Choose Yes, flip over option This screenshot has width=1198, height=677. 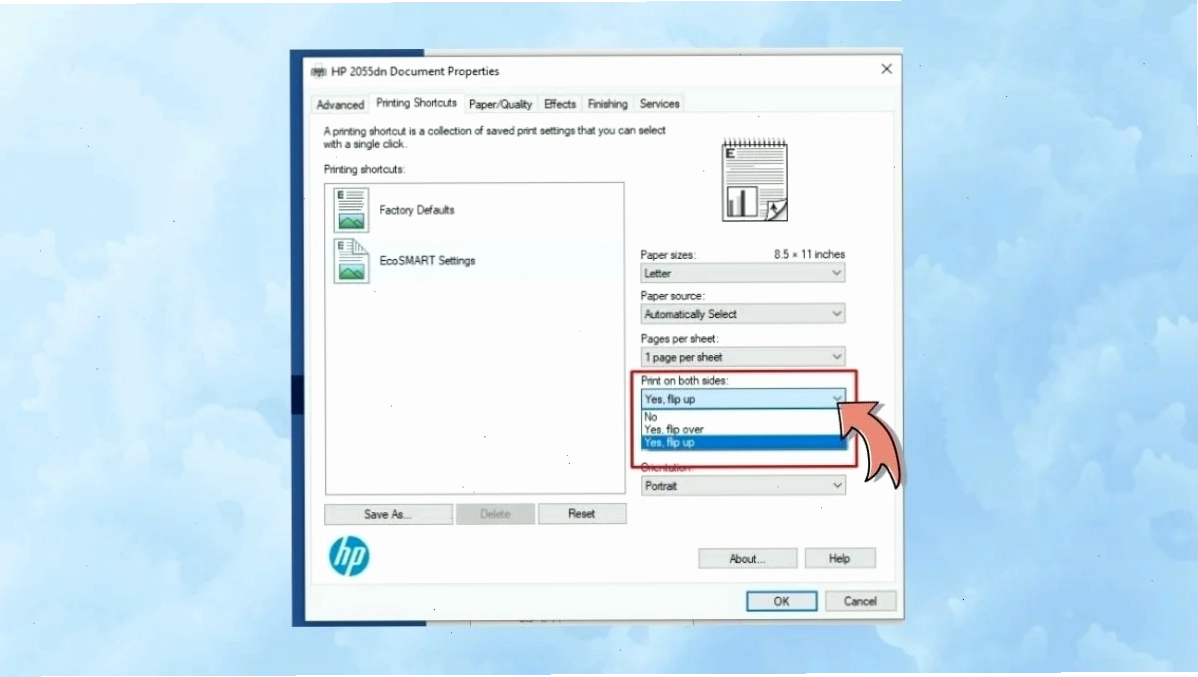[x=743, y=429]
